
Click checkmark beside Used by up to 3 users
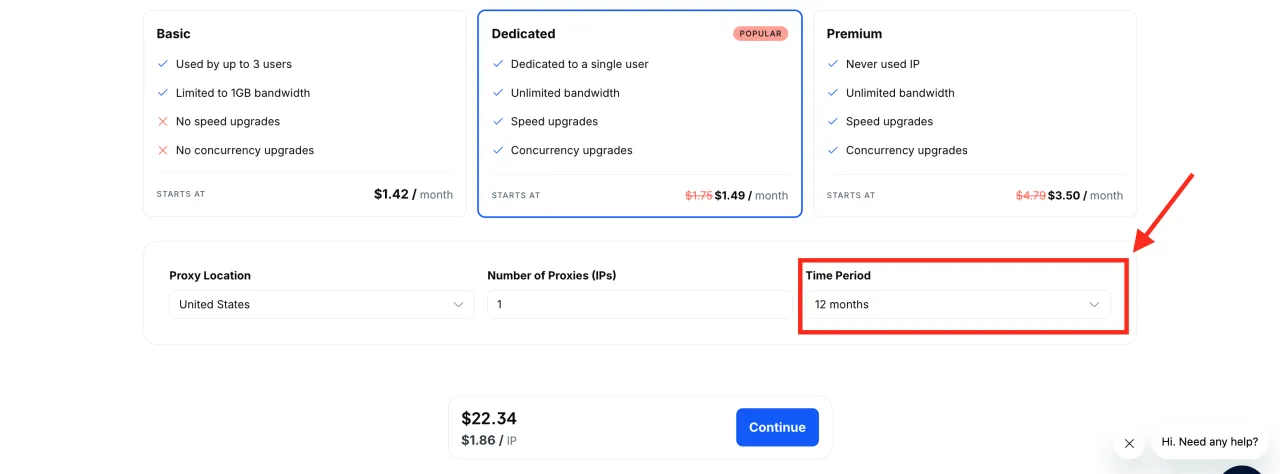[163, 64]
